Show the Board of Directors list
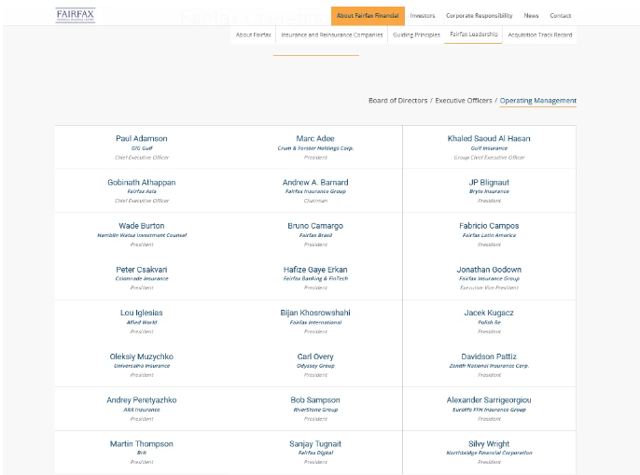Screen dimensions: 640x475 tap(398, 101)
